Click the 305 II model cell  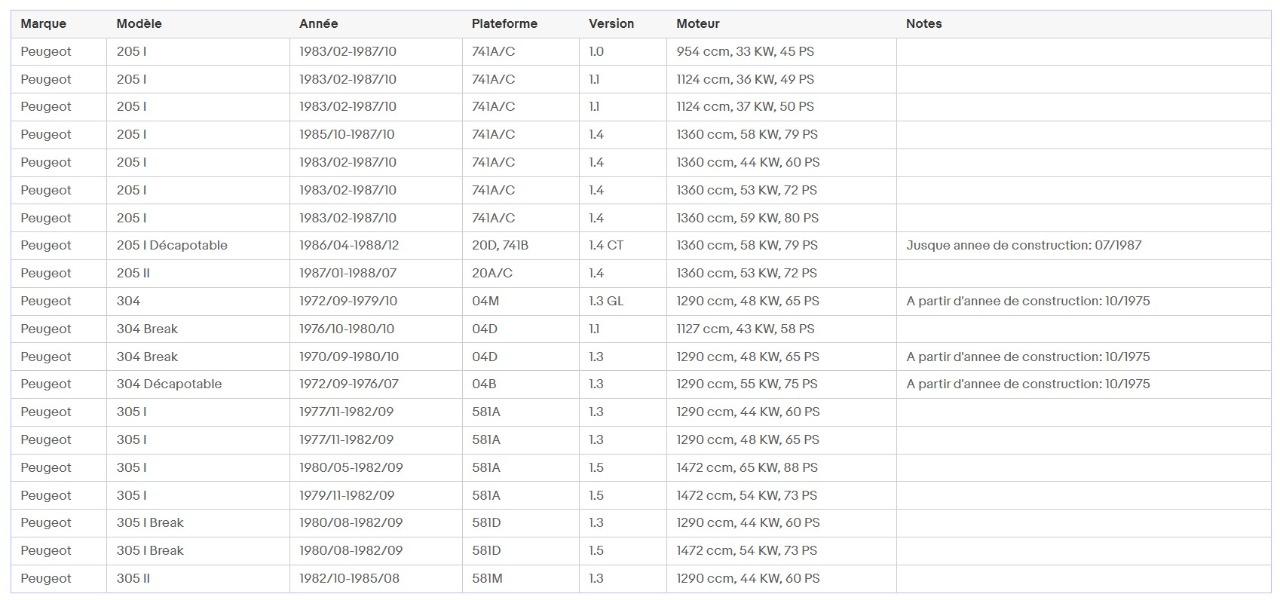click(133, 578)
